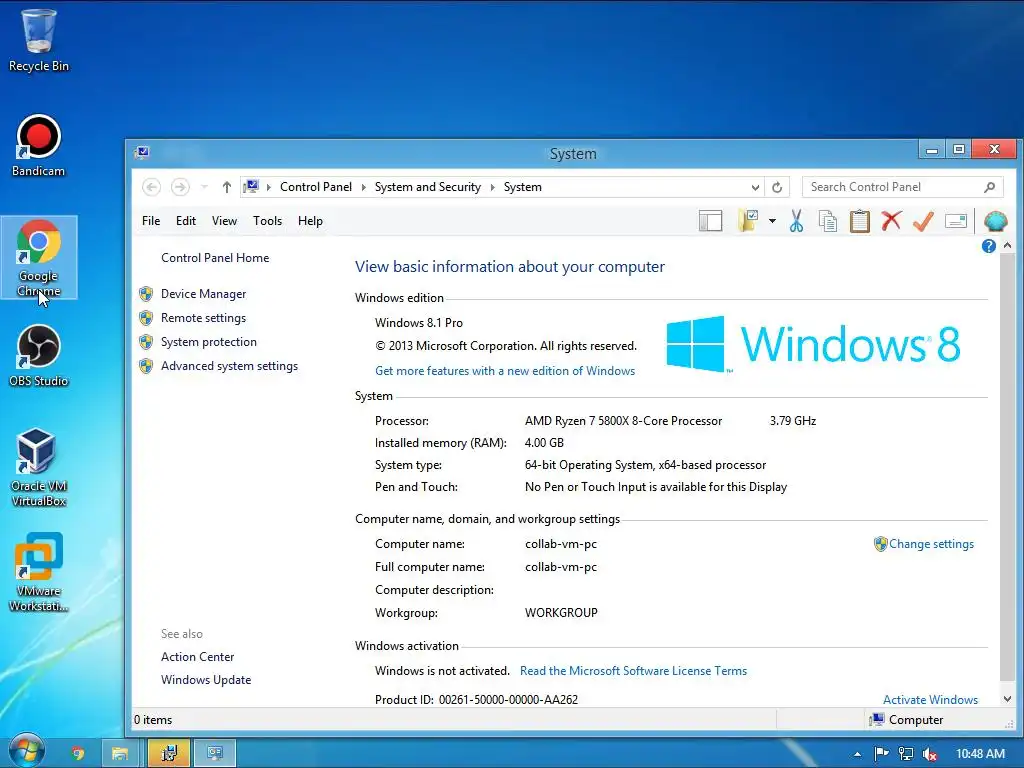Image resolution: width=1024 pixels, height=768 pixels.
Task: Click the orange checkmark Properties icon
Action: (923, 221)
